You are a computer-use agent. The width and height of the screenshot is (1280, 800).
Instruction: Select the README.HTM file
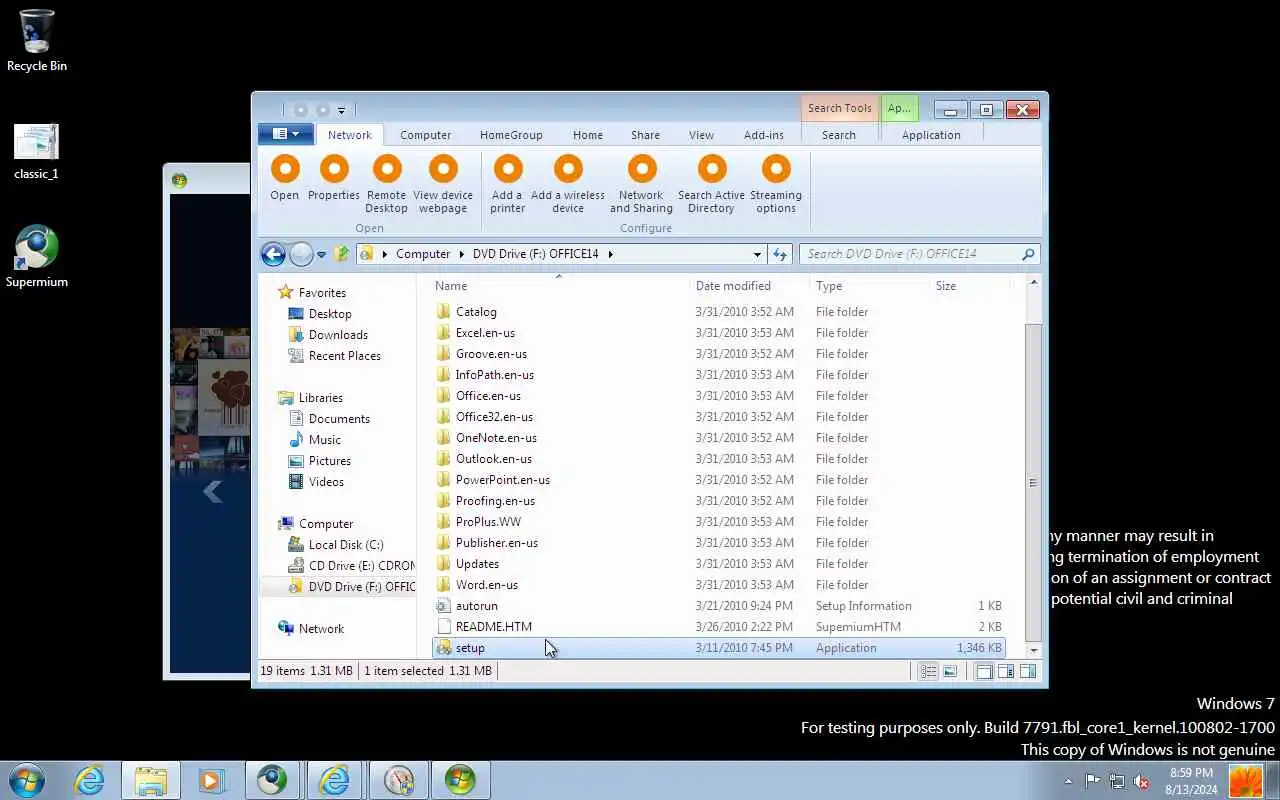(x=718, y=627)
